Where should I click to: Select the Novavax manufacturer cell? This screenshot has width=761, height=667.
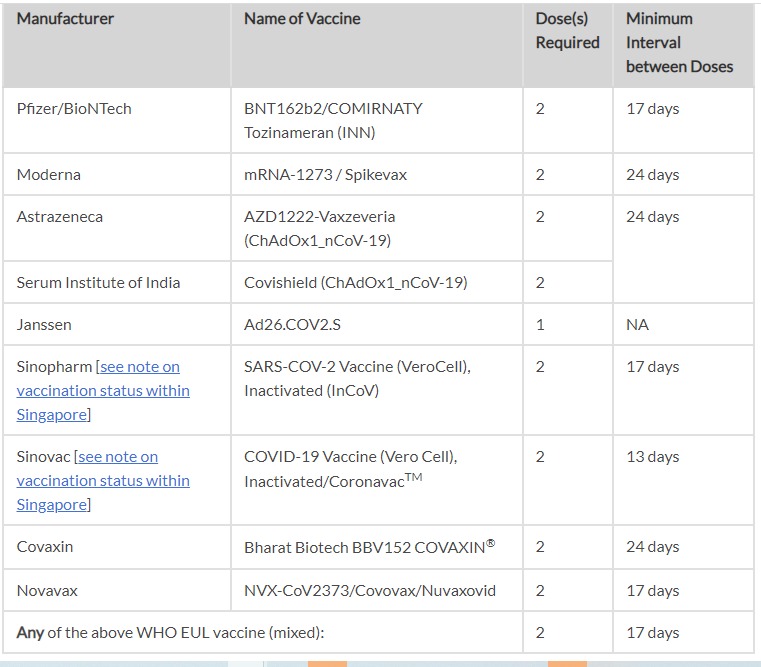pyautogui.click(x=48, y=591)
